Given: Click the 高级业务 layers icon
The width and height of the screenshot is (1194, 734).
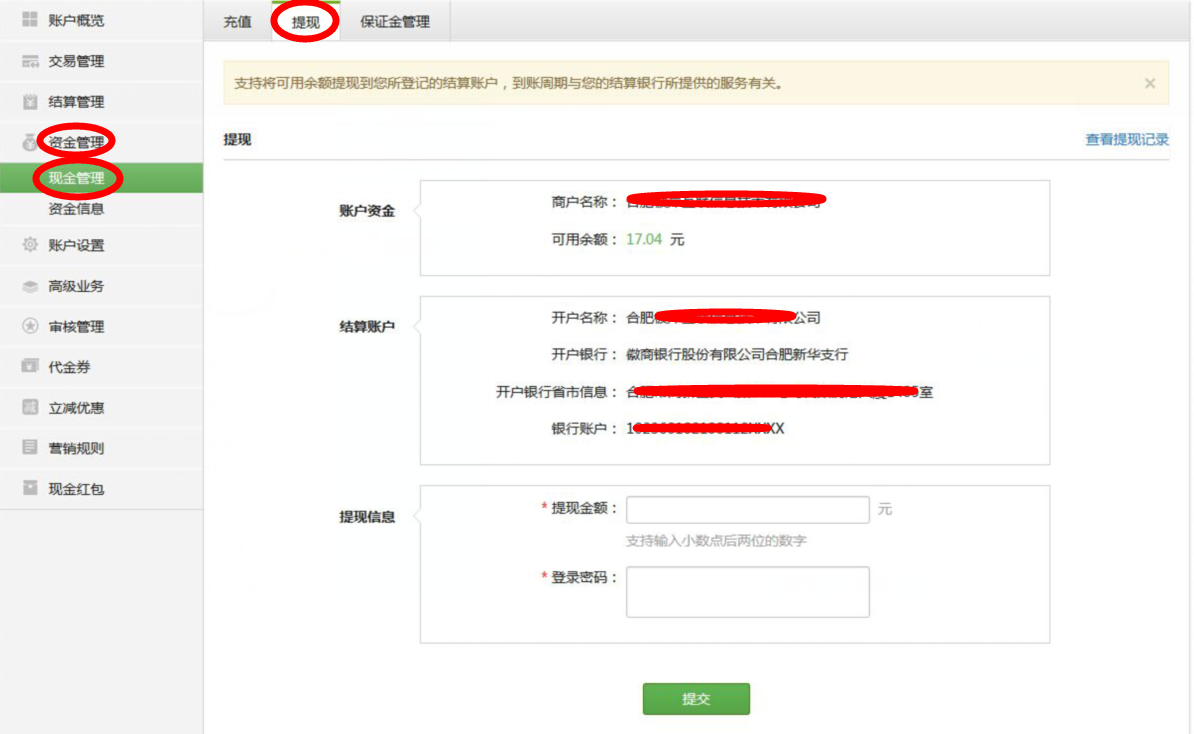Looking at the screenshot, I should click(x=30, y=286).
